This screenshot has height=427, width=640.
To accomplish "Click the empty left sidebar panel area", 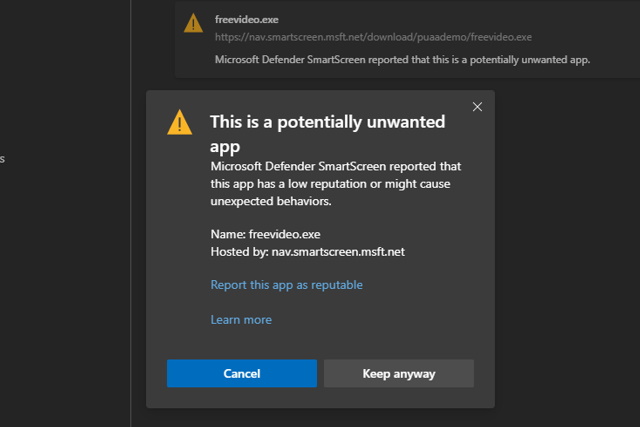I will pyautogui.click(x=60, y=300).
